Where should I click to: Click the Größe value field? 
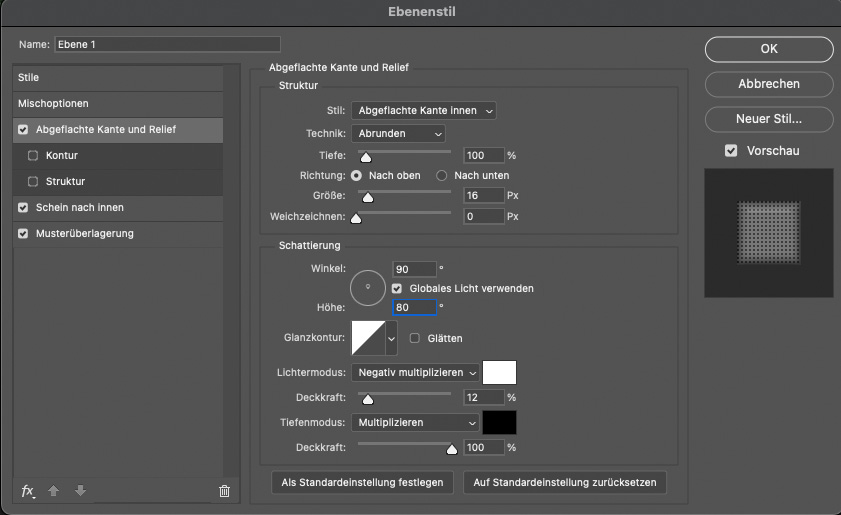pyautogui.click(x=484, y=196)
